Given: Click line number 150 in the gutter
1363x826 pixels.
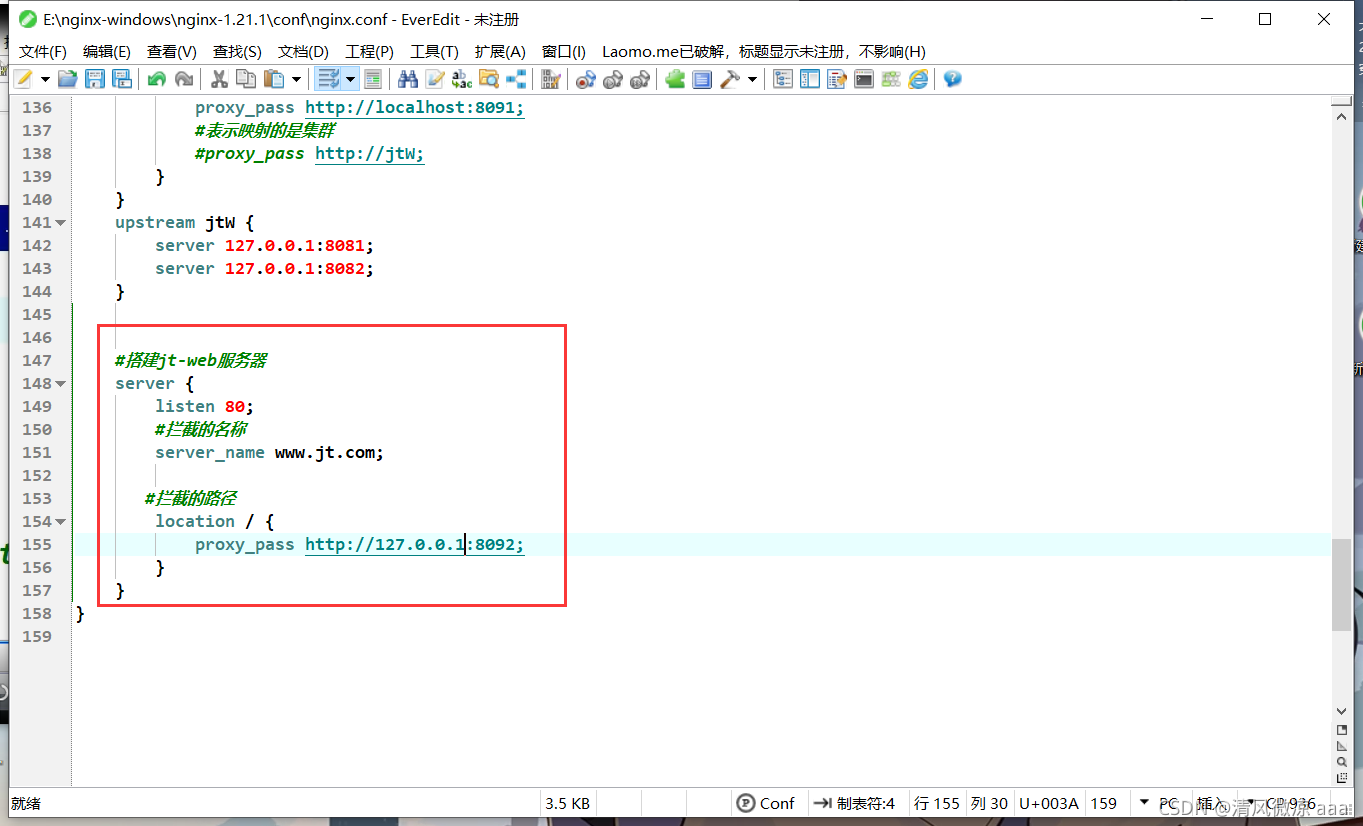Looking at the screenshot, I should click(x=37, y=430).
